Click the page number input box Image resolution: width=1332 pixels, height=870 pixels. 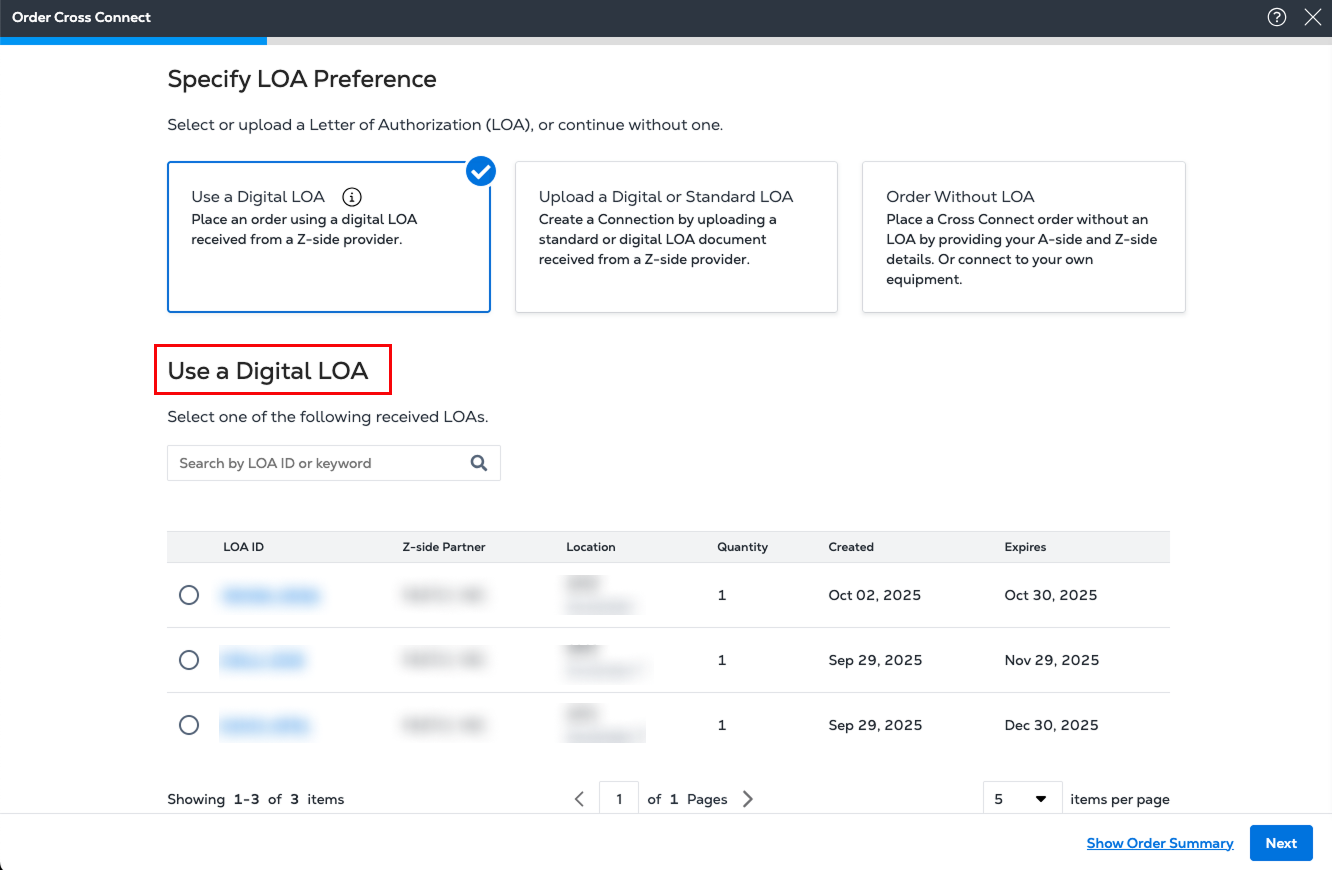(619, 799)
